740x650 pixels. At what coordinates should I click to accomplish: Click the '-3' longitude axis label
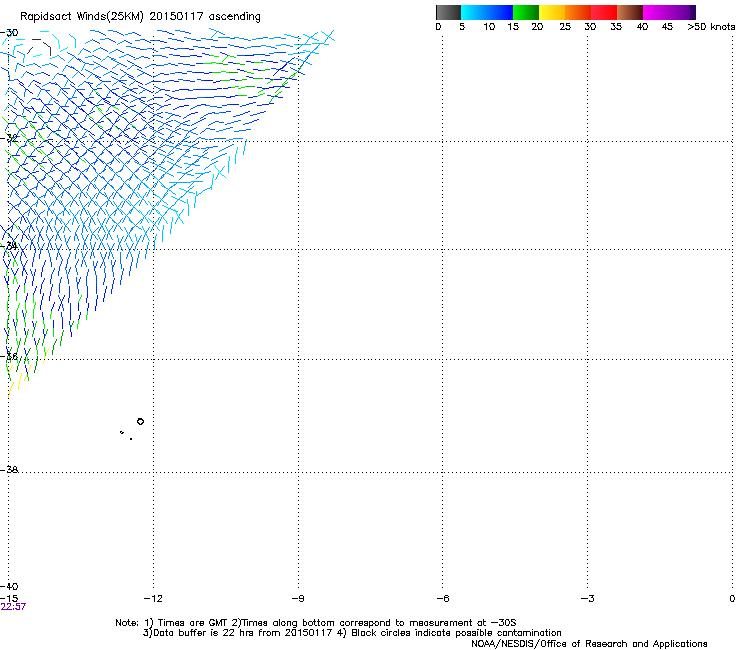(587, 599)
